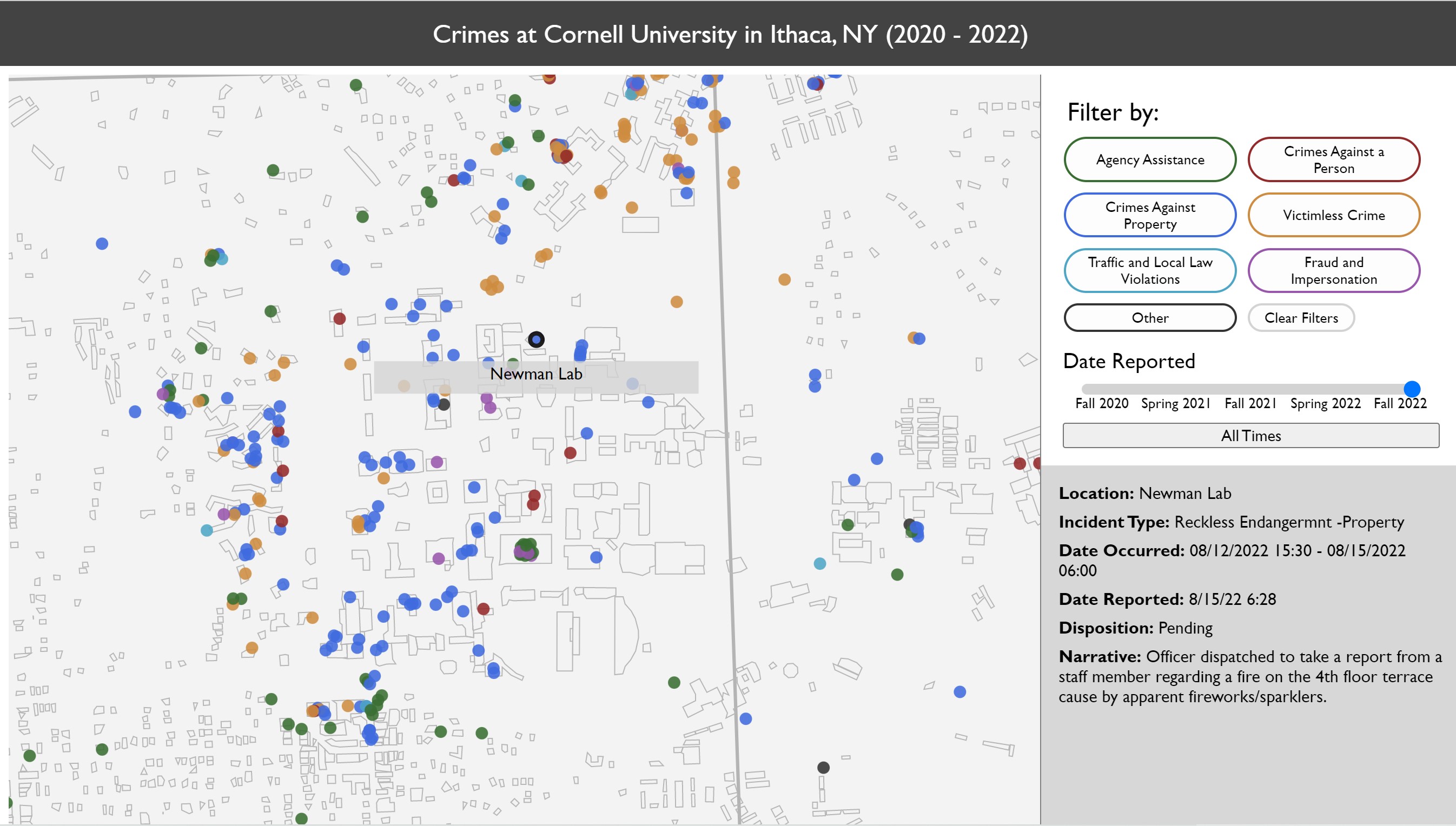Screen dimensions: 1456x826
Task: Click the orange dot east of the vertical road
Action: click(784, 279)
